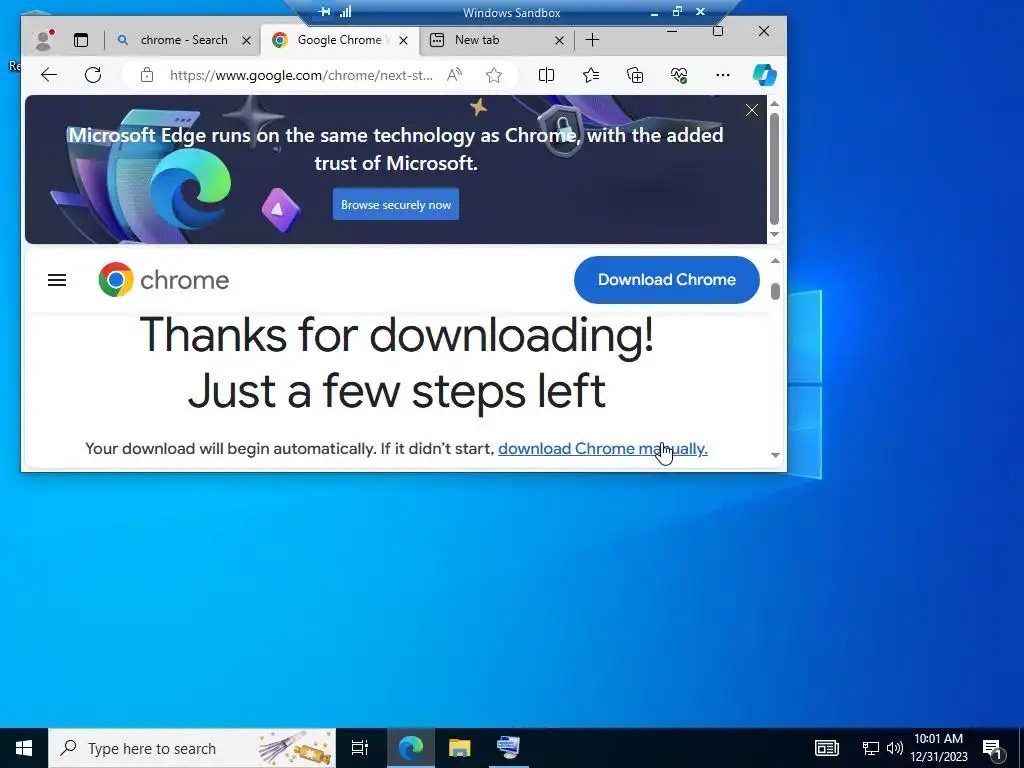Image resolution: width=1024 pixels, height=768 pixels.
Task: Open the Collections icon
Action: tap(635, 75)
